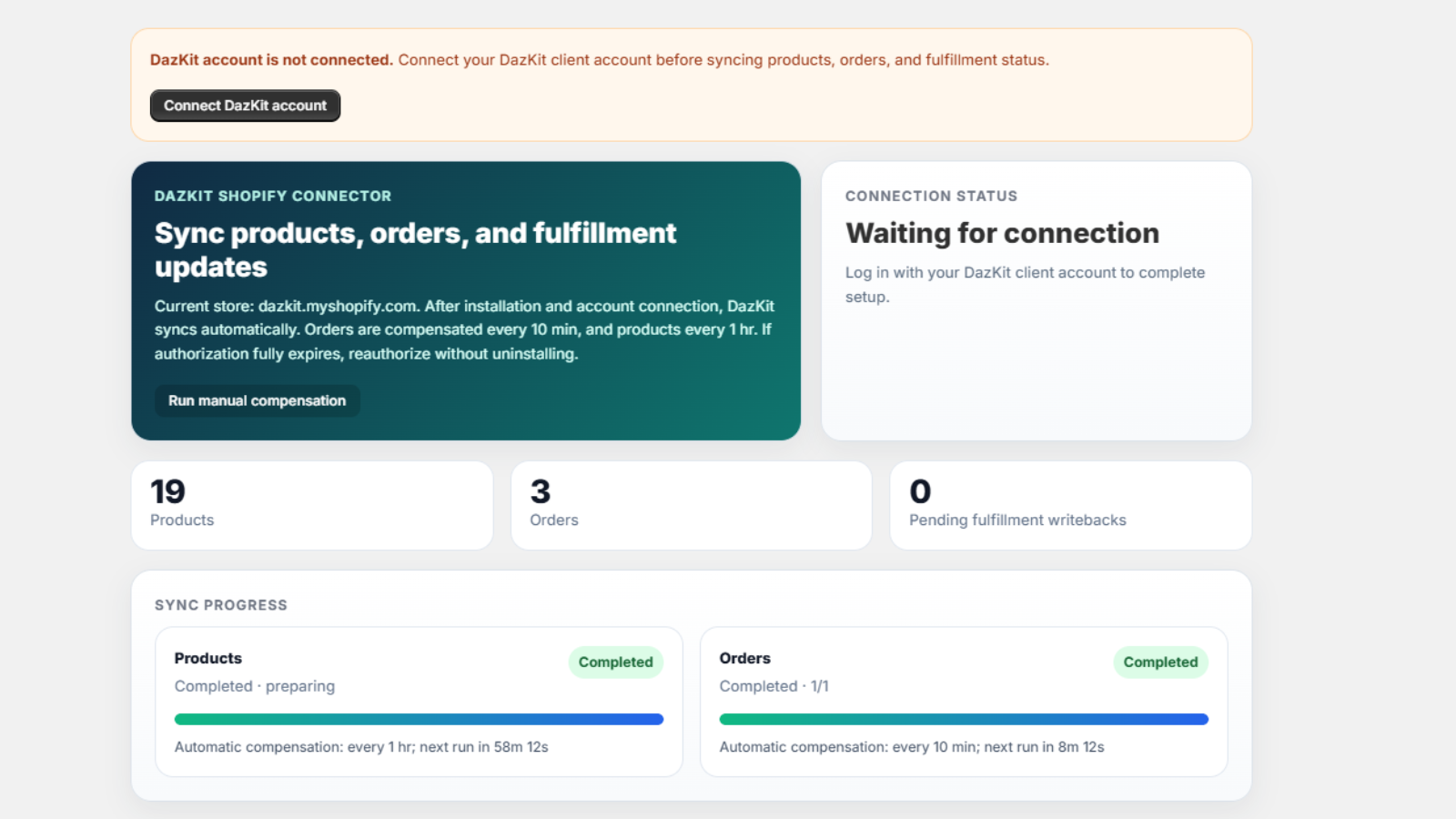Click the 'Log in with your DazKit client account' text

coord(1025,284)
